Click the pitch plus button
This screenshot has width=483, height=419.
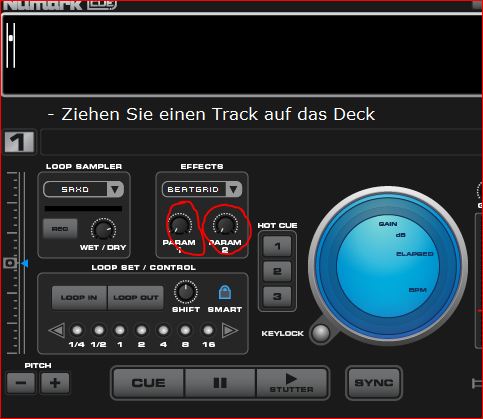[x=55, y=382]
